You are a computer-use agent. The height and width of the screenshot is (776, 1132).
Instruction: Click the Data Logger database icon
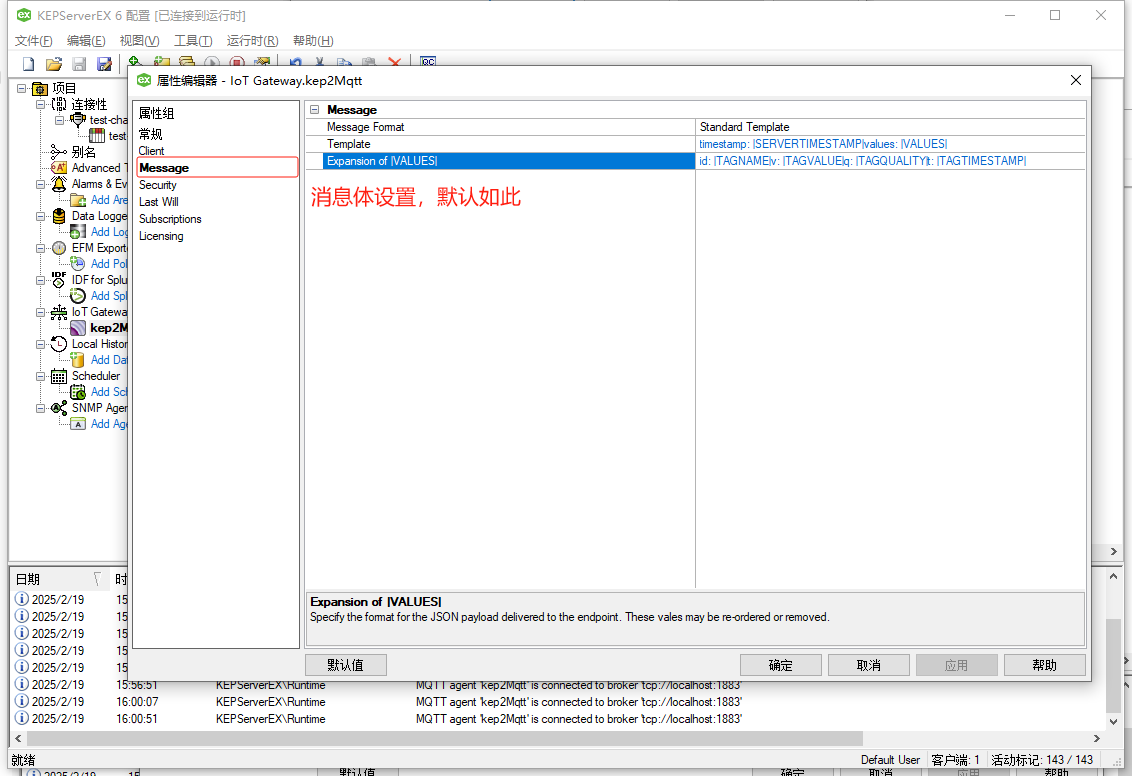[59, 216]
